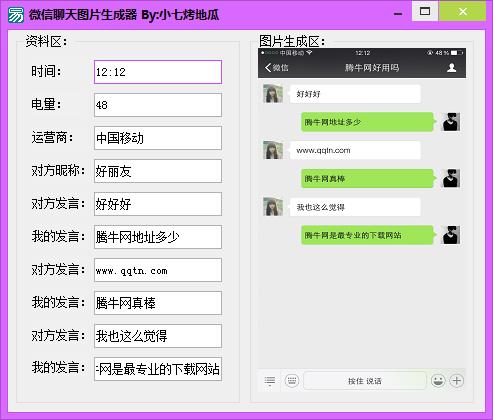Click the 我的发言 field with 腾牛网真棒
493x420 pixels.
pos(158,303)
